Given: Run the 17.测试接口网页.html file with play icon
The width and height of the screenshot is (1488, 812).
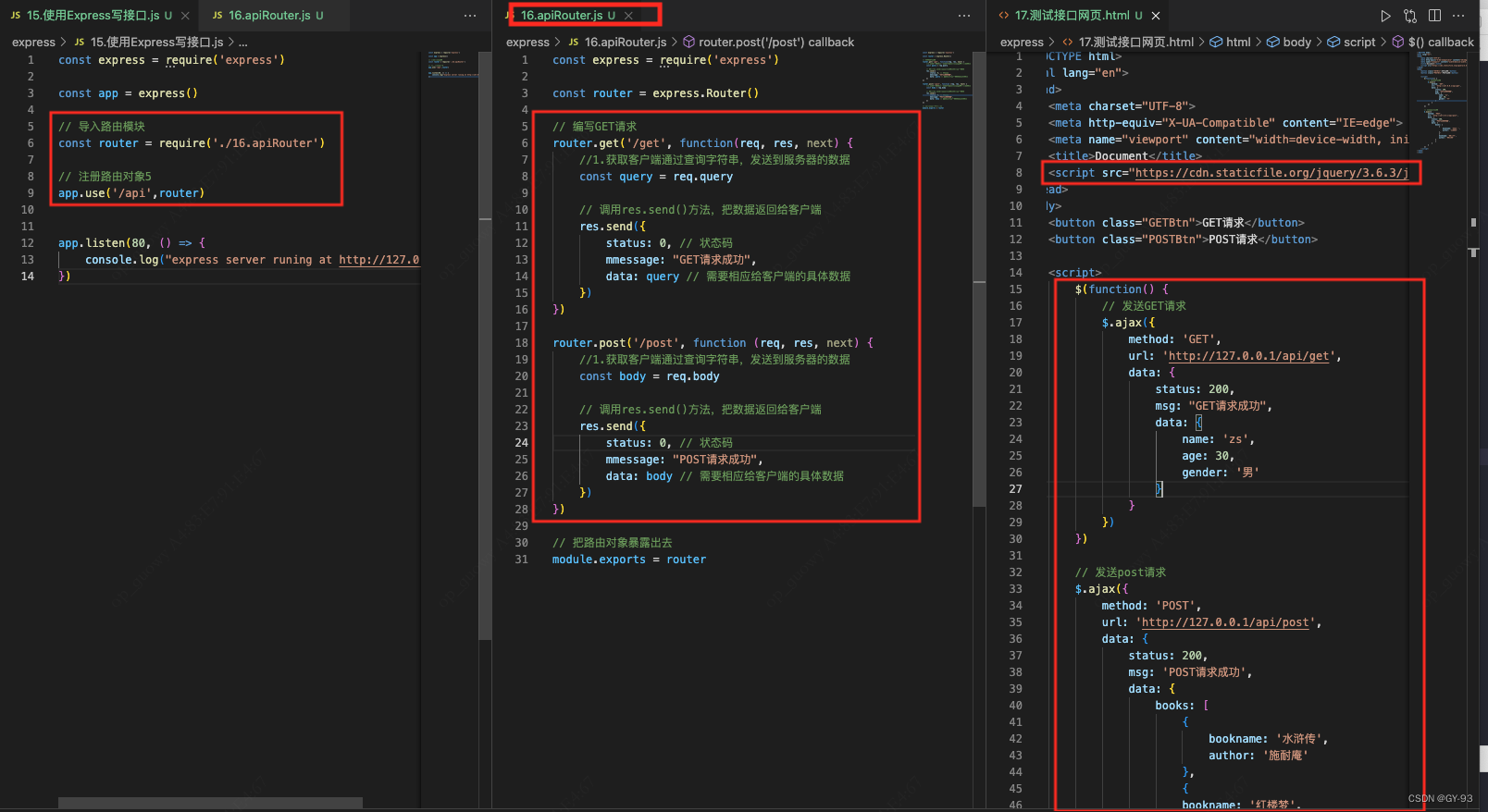Looking at the screenshot, I should tap(1385, 16).
